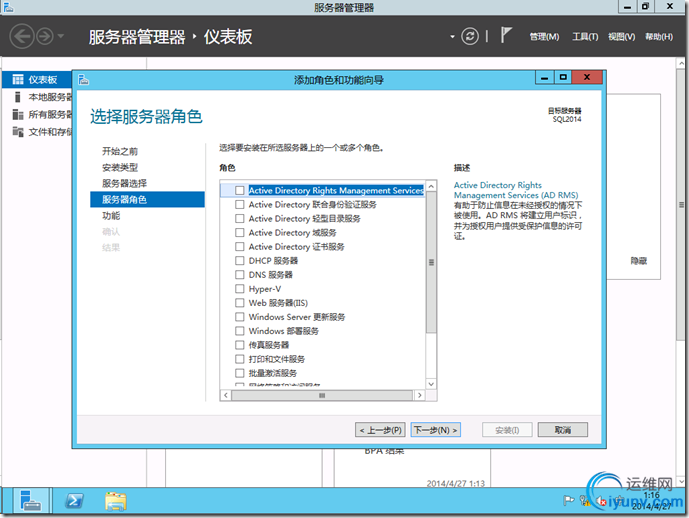Click roles list vertical scrollbar thumb
The image size is (689, 518).
point(431,262)
